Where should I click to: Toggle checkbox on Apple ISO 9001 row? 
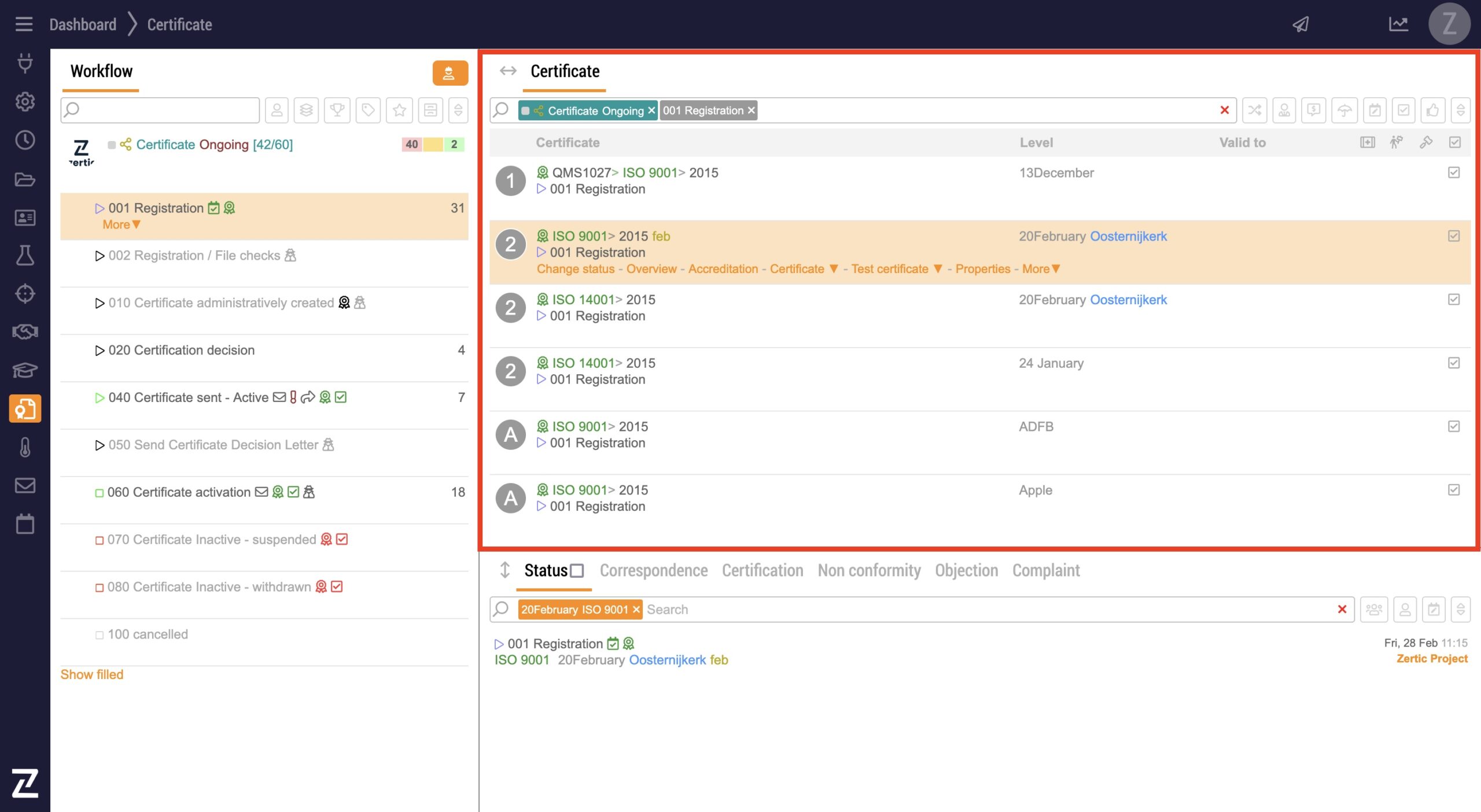pos(1454,490)
